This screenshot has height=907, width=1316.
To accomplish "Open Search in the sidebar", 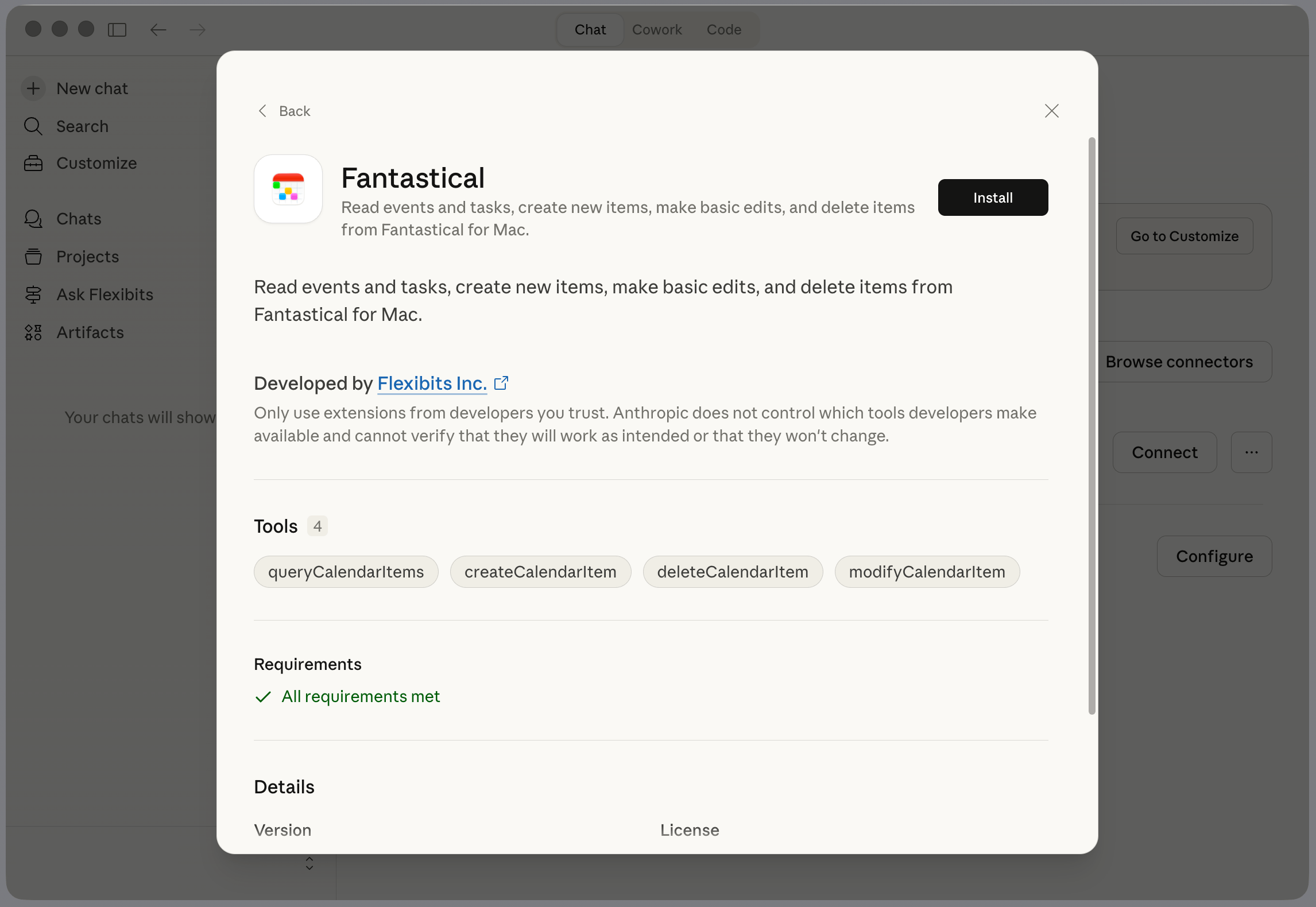I will (x=82, y=126).
